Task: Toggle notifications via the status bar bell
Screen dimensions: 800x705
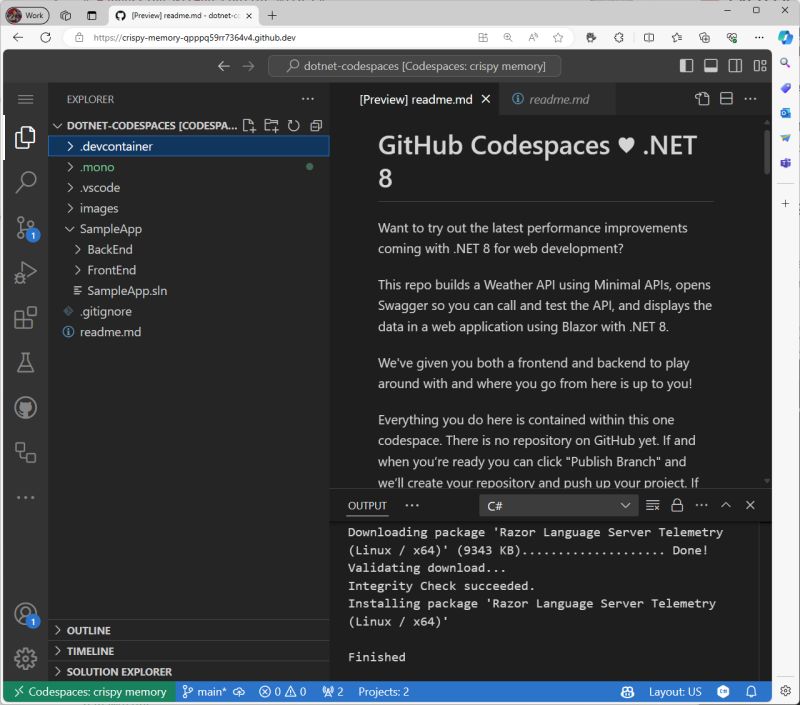Action: coord(751,691)
